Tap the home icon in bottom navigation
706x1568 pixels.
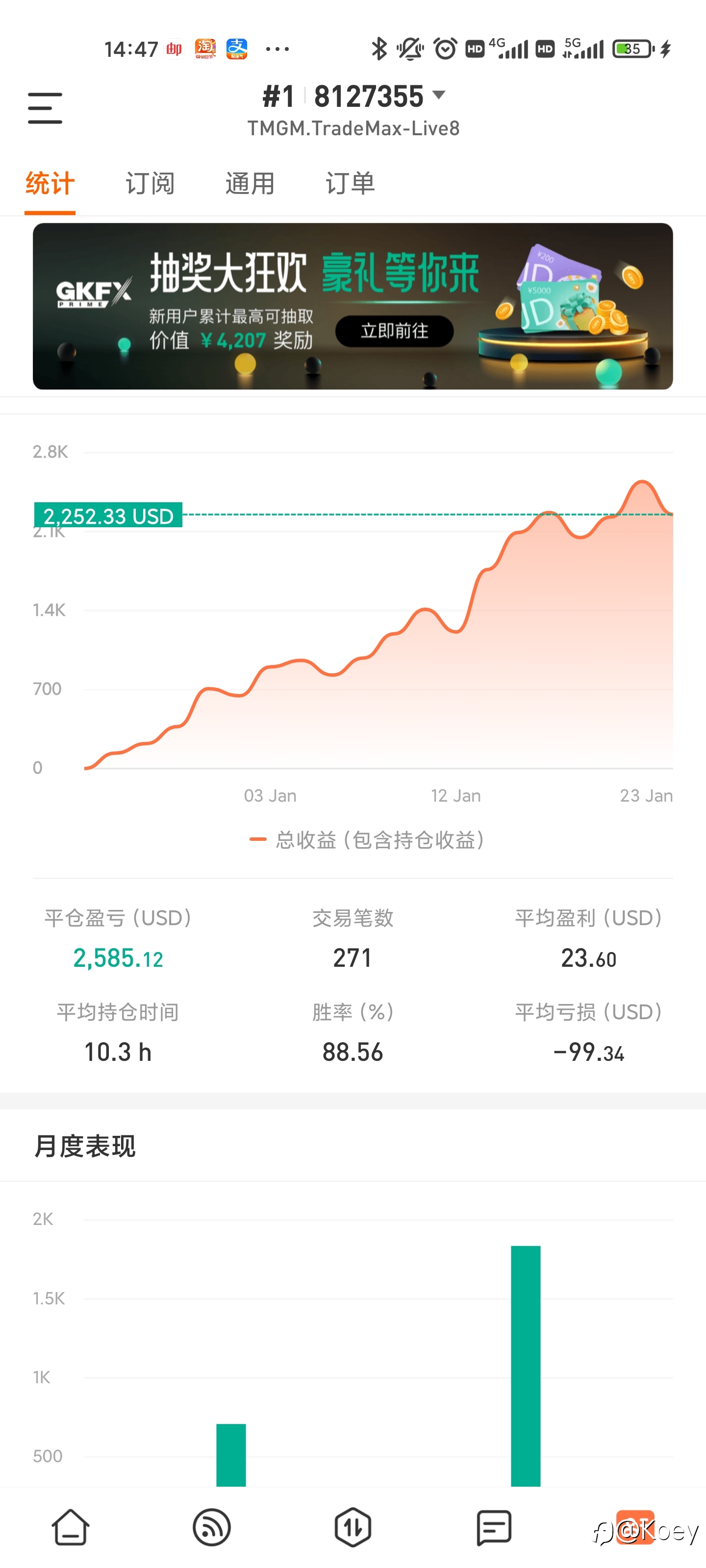tap(71, 1527)
